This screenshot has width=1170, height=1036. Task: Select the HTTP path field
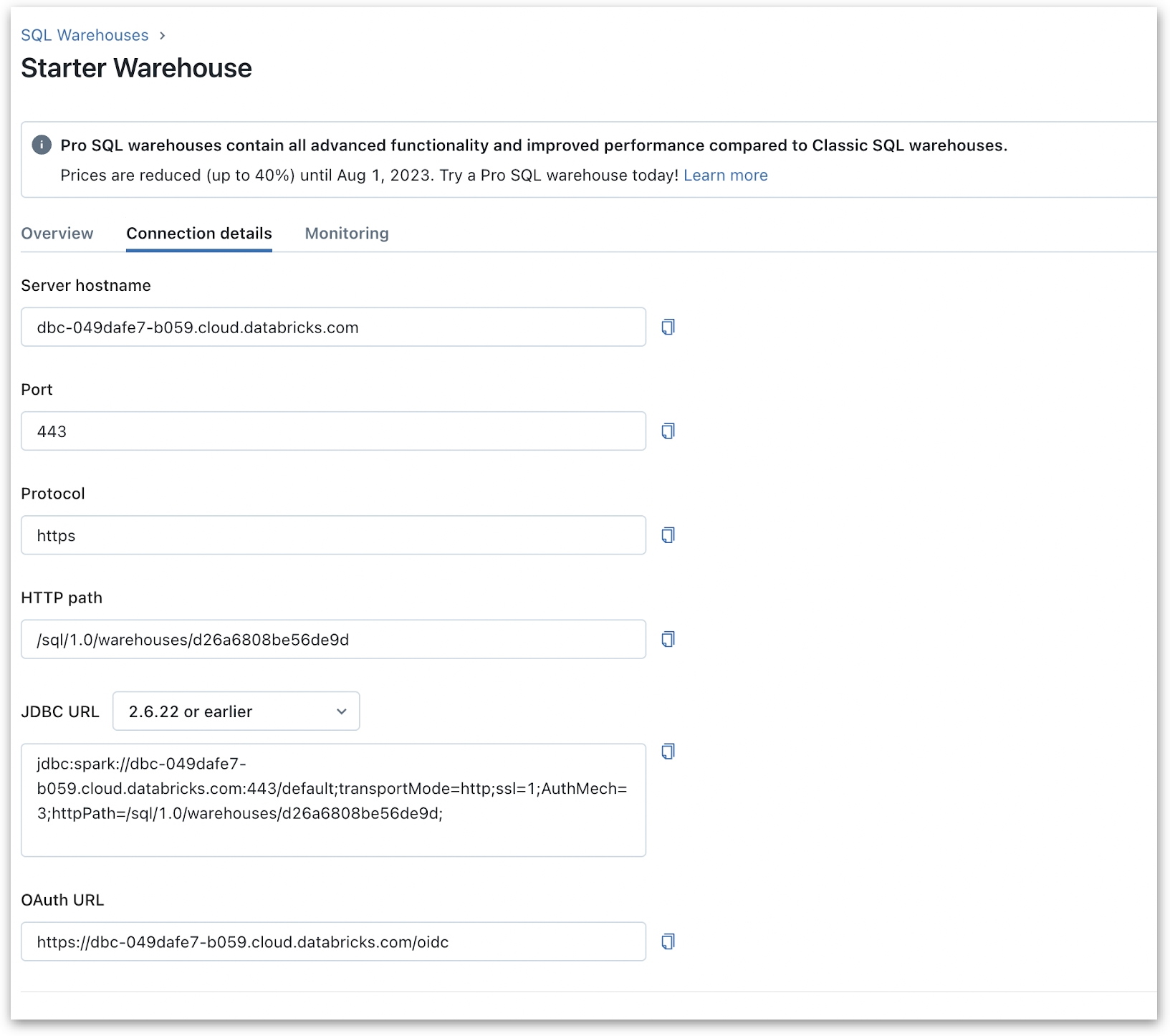point(333,639)
